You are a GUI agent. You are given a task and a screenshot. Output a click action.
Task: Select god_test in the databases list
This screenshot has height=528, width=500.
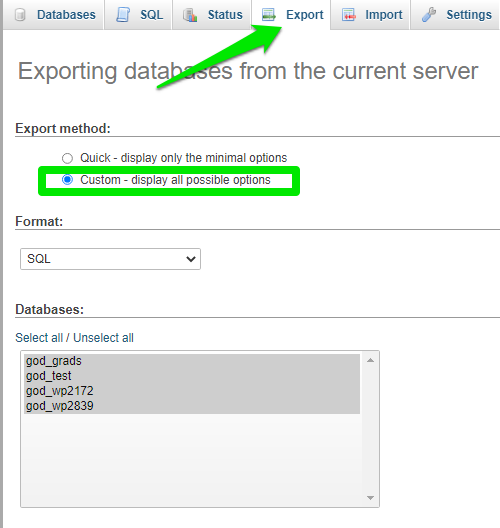(x=192, y=376)
